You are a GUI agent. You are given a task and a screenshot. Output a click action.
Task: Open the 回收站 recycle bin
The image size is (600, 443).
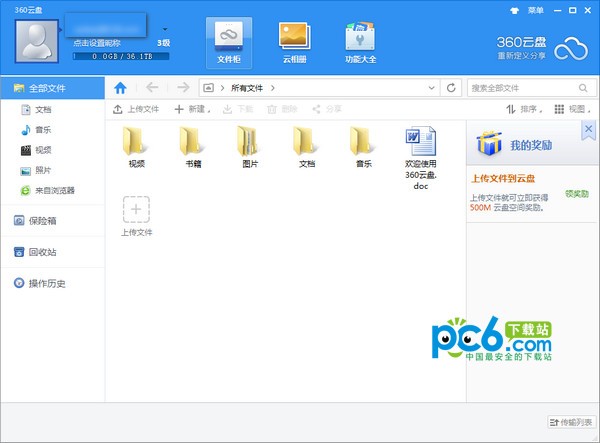pos(35,252)
